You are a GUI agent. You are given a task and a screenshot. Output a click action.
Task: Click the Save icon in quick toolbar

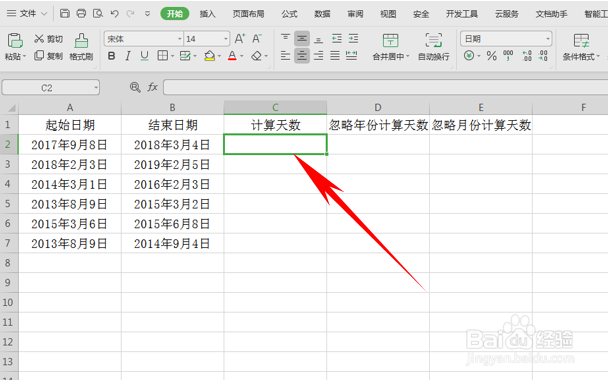[x=65, y=14]
